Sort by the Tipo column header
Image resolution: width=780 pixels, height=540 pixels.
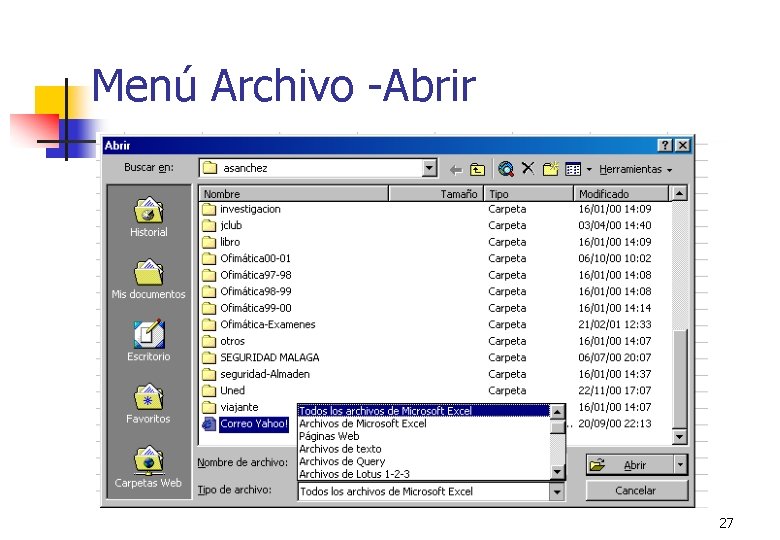coord(529,194)
